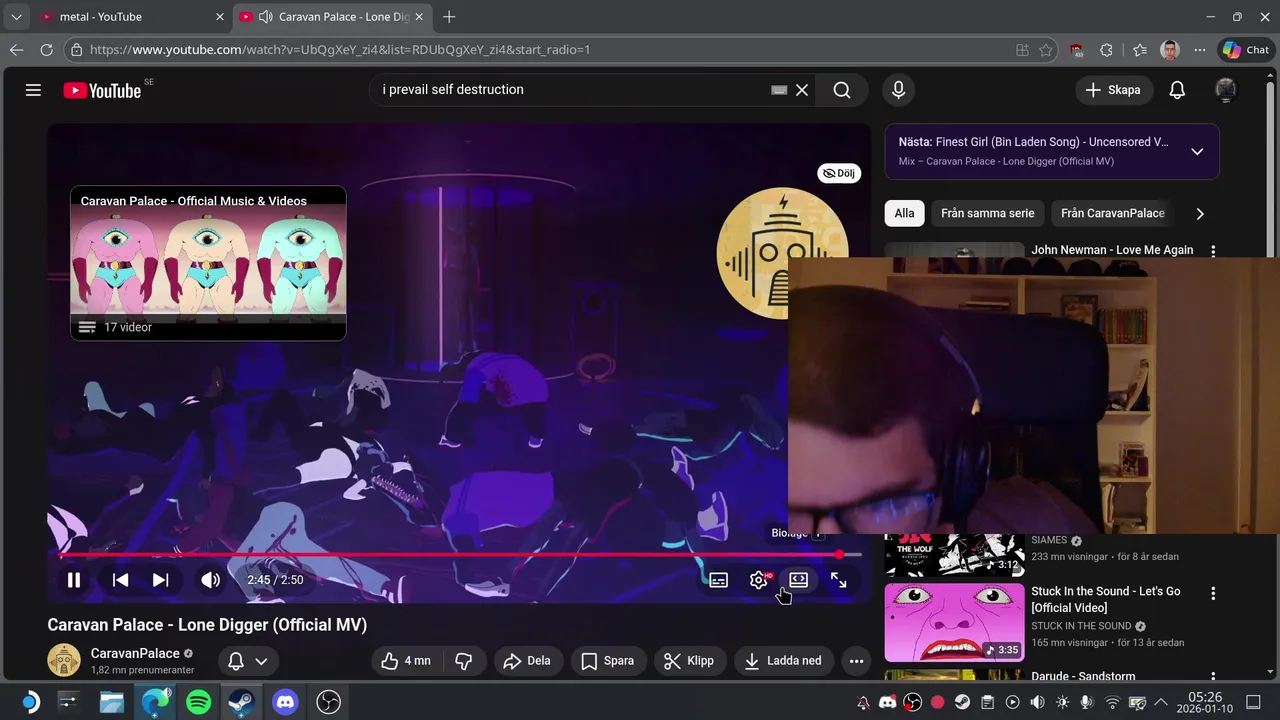Go to YouTube home via logo
This screenshot has width=1280, height=720.
pos(103,90)
